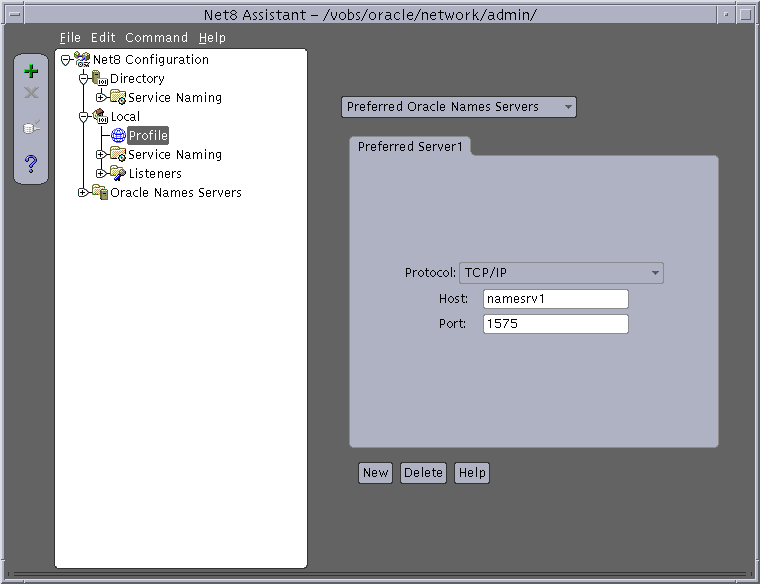The width and height of the screenshot is (760, 584).
Task: Click the Net8 Configuration root icon
Action: tap(82, 60)
